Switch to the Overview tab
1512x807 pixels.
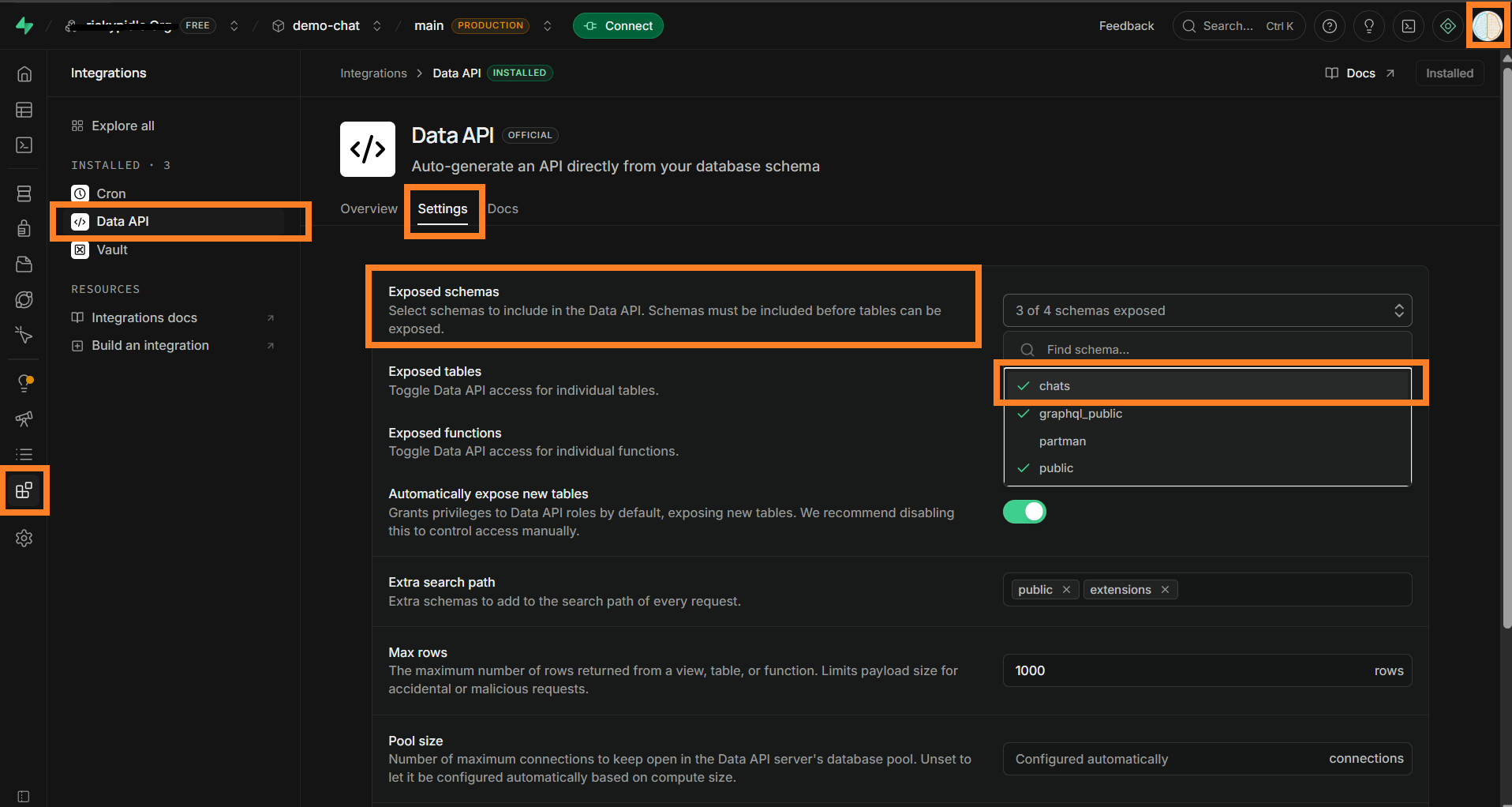point(369,208)
